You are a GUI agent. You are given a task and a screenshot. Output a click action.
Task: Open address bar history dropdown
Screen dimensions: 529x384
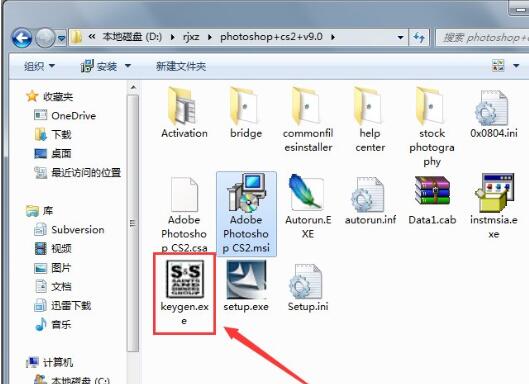pyautogui.click(x=400, y=37)
